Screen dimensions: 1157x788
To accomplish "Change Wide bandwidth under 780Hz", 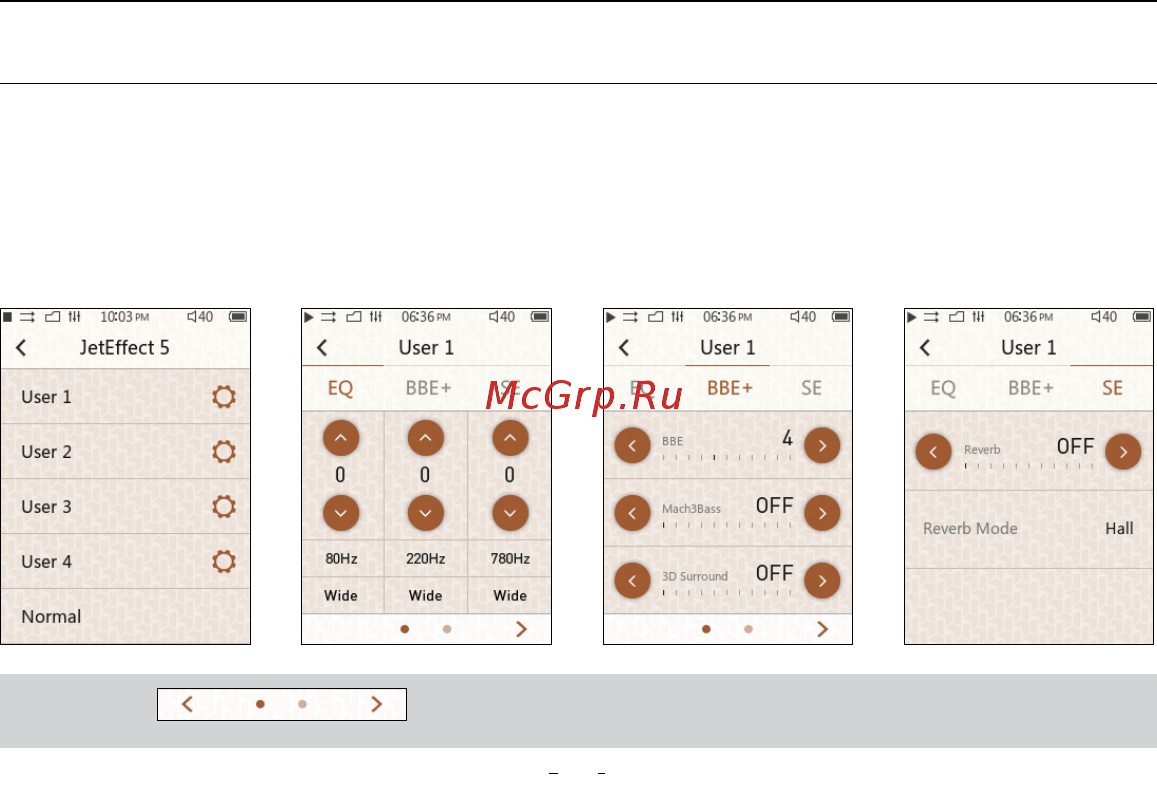I will (x=510, y=595).
